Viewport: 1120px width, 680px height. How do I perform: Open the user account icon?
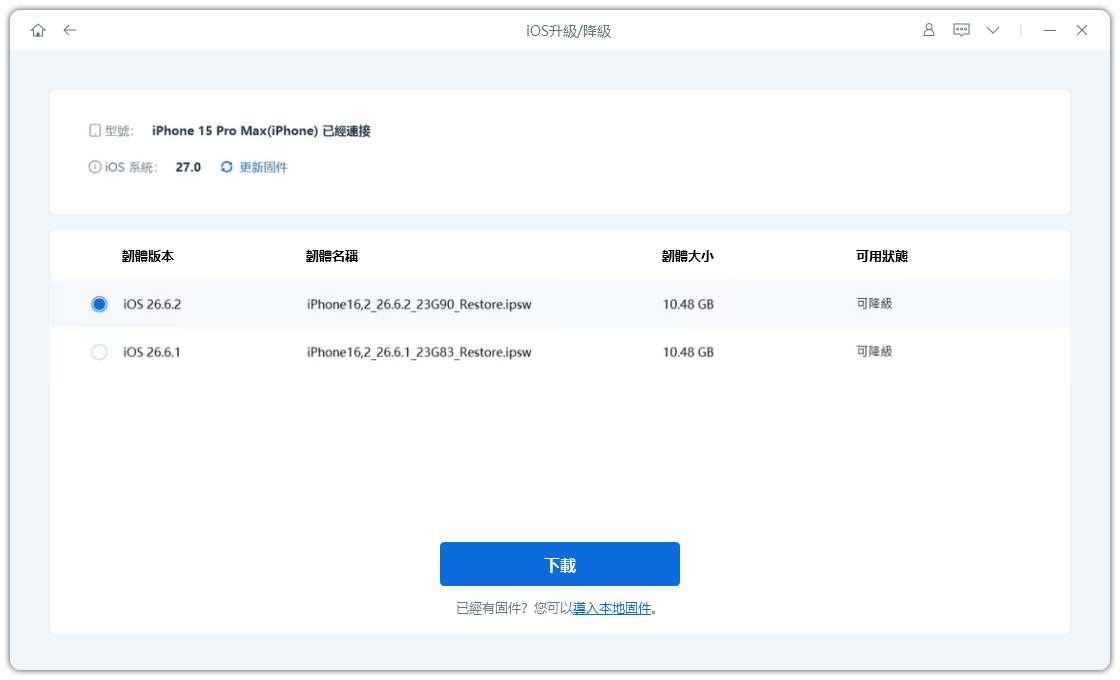(x=929, y=30)
